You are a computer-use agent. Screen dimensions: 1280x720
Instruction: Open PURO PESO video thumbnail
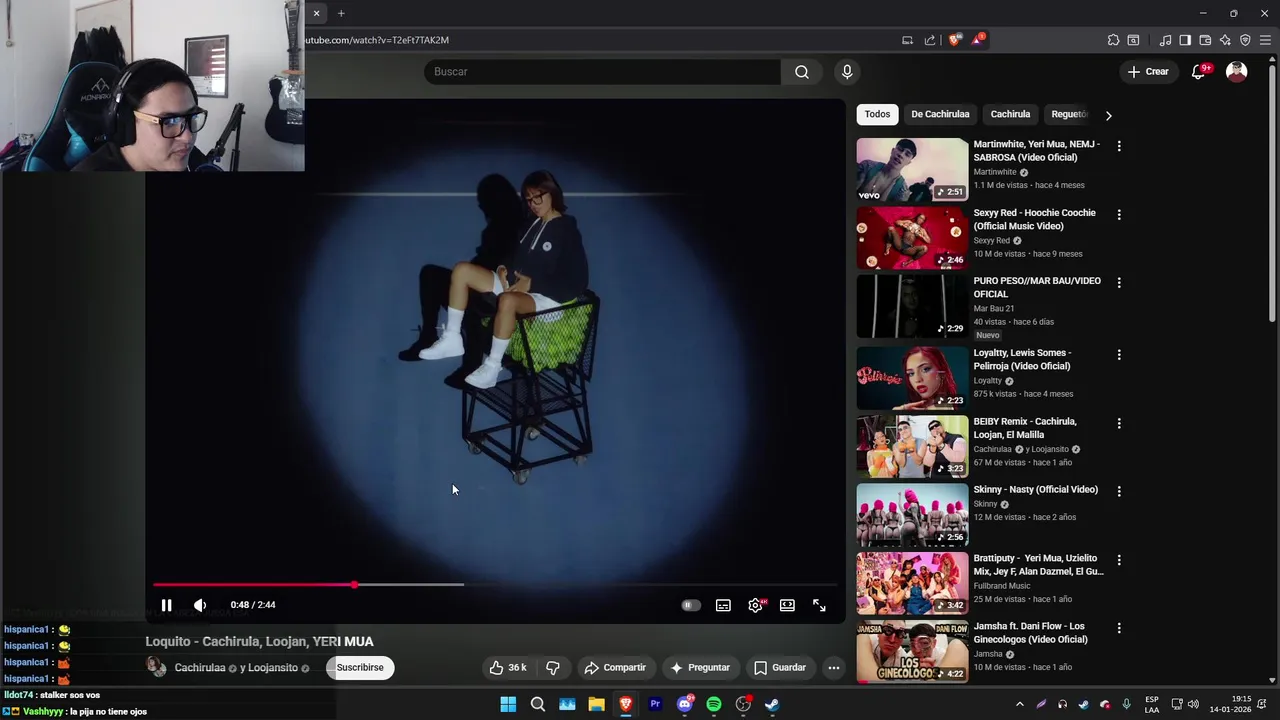point(912,307)
